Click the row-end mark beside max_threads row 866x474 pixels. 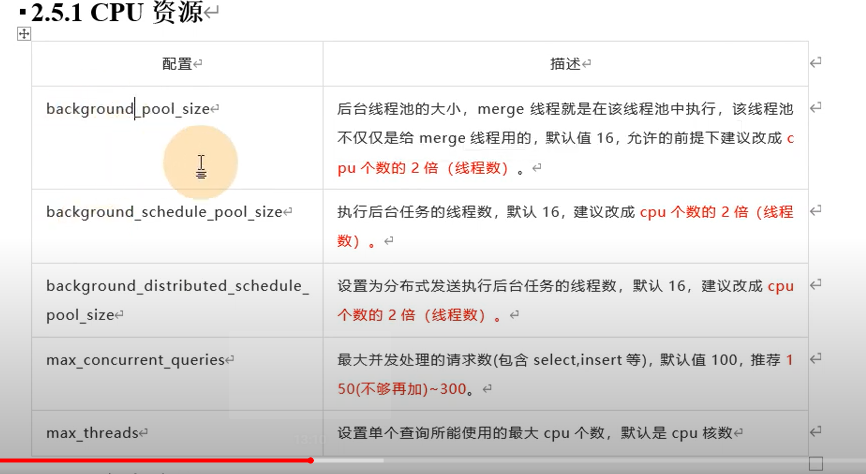816,432
